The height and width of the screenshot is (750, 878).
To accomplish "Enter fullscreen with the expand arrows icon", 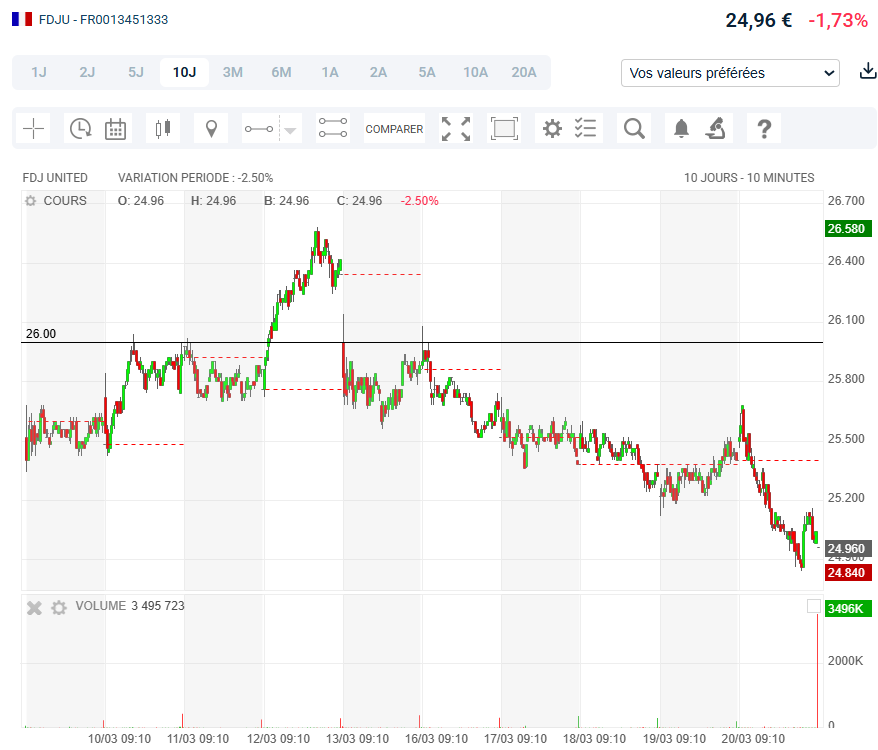I will click(456, 128).
